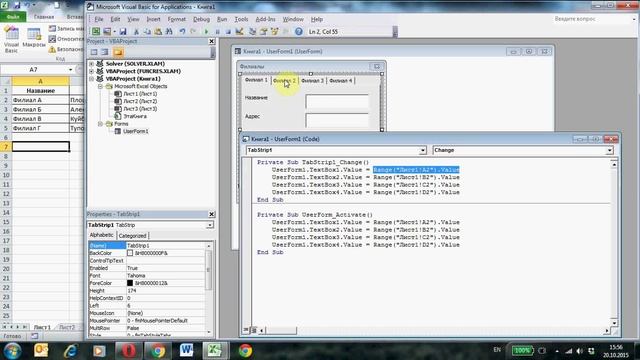
Task: Select ЭтаКнига in the project tree
Action: pos(135,116)
